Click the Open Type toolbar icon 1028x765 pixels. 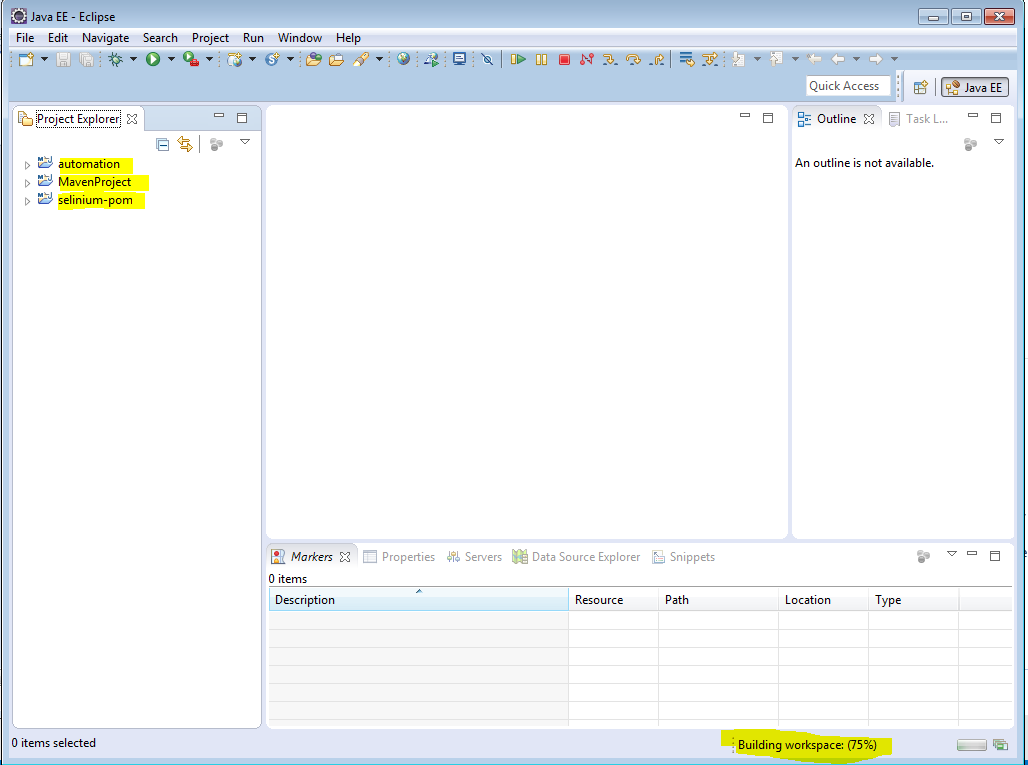(x=313, y=60)
